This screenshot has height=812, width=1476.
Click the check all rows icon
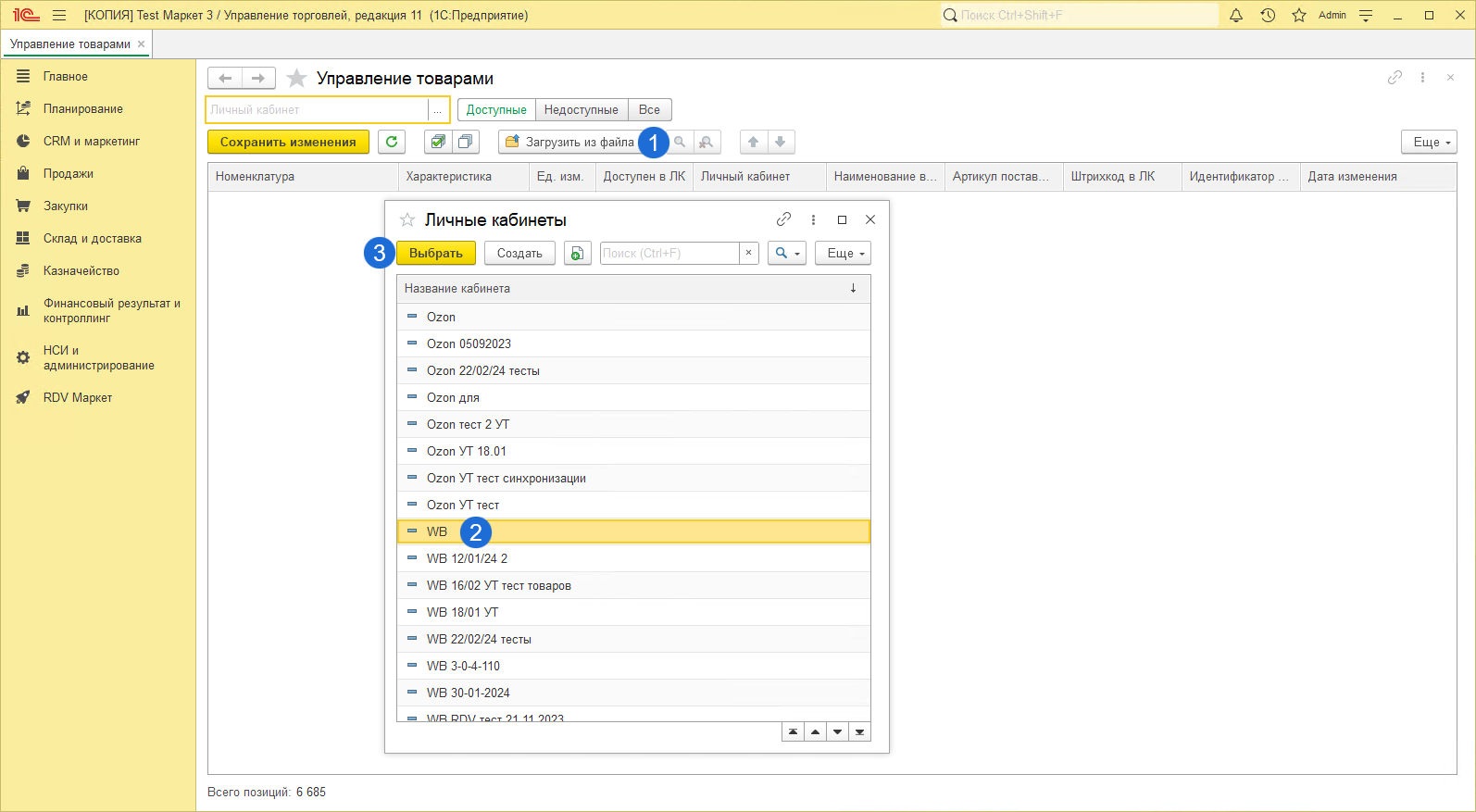tap(438, 142)
